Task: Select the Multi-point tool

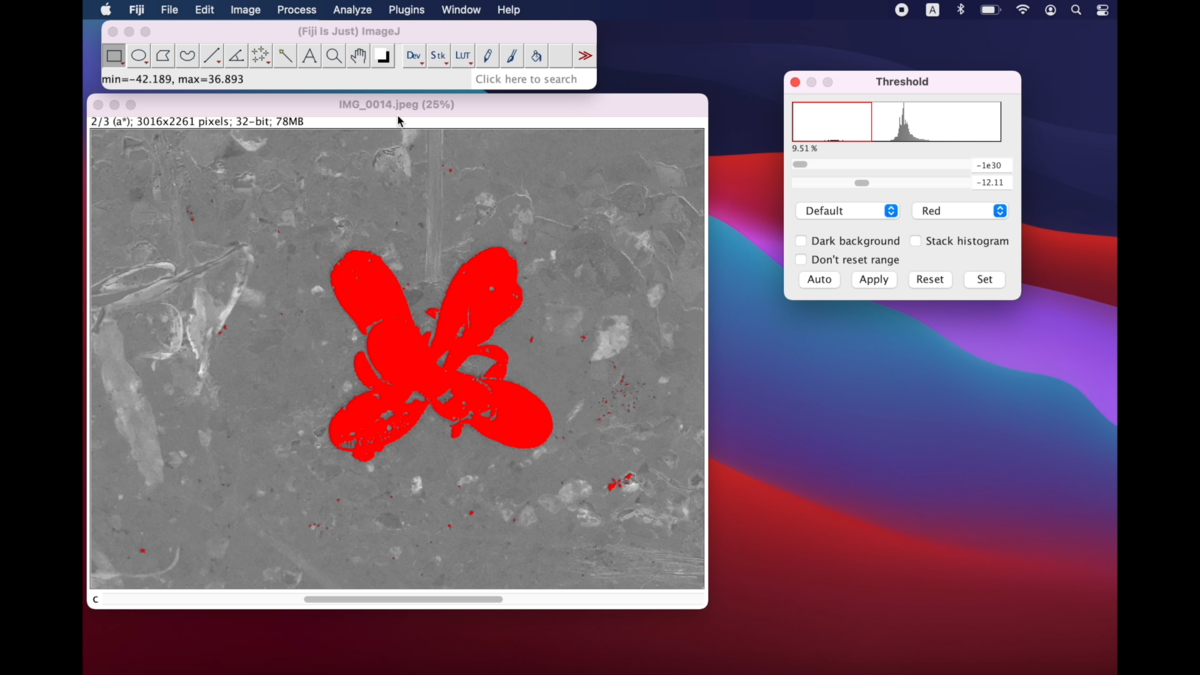Action: coord(260,56)
